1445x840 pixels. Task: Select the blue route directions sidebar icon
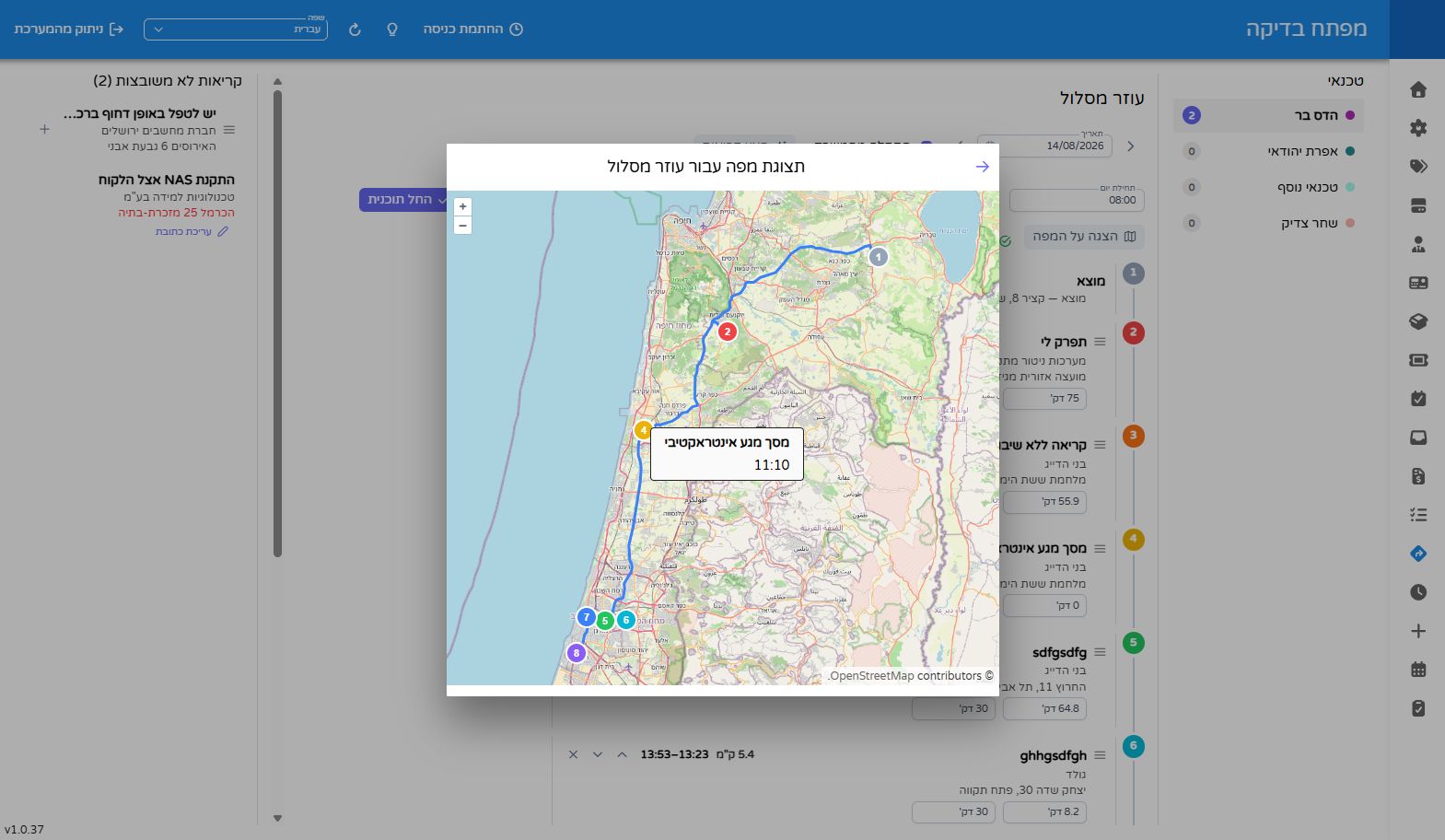[1418, 554]
